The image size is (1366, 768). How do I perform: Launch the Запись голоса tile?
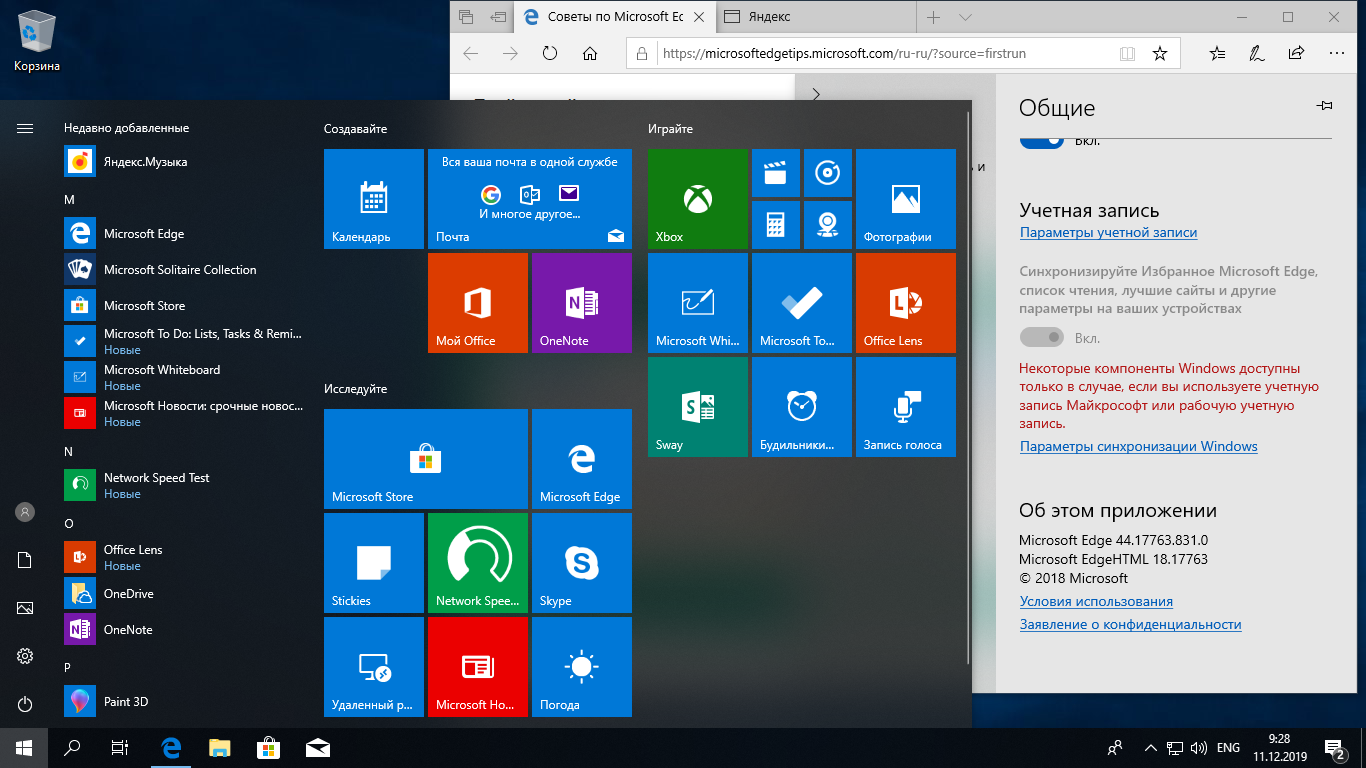click(x=906, y=407)
